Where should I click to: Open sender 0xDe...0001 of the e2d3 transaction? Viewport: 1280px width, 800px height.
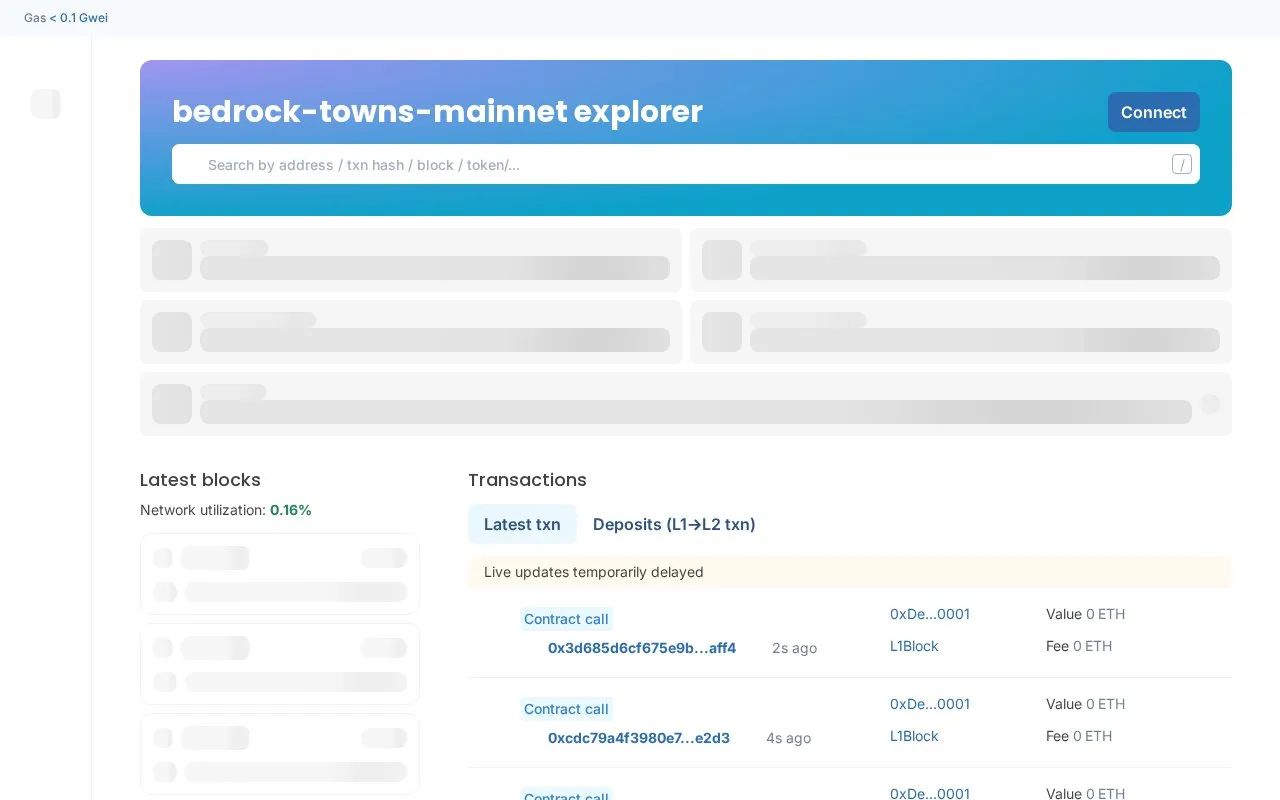930,704
